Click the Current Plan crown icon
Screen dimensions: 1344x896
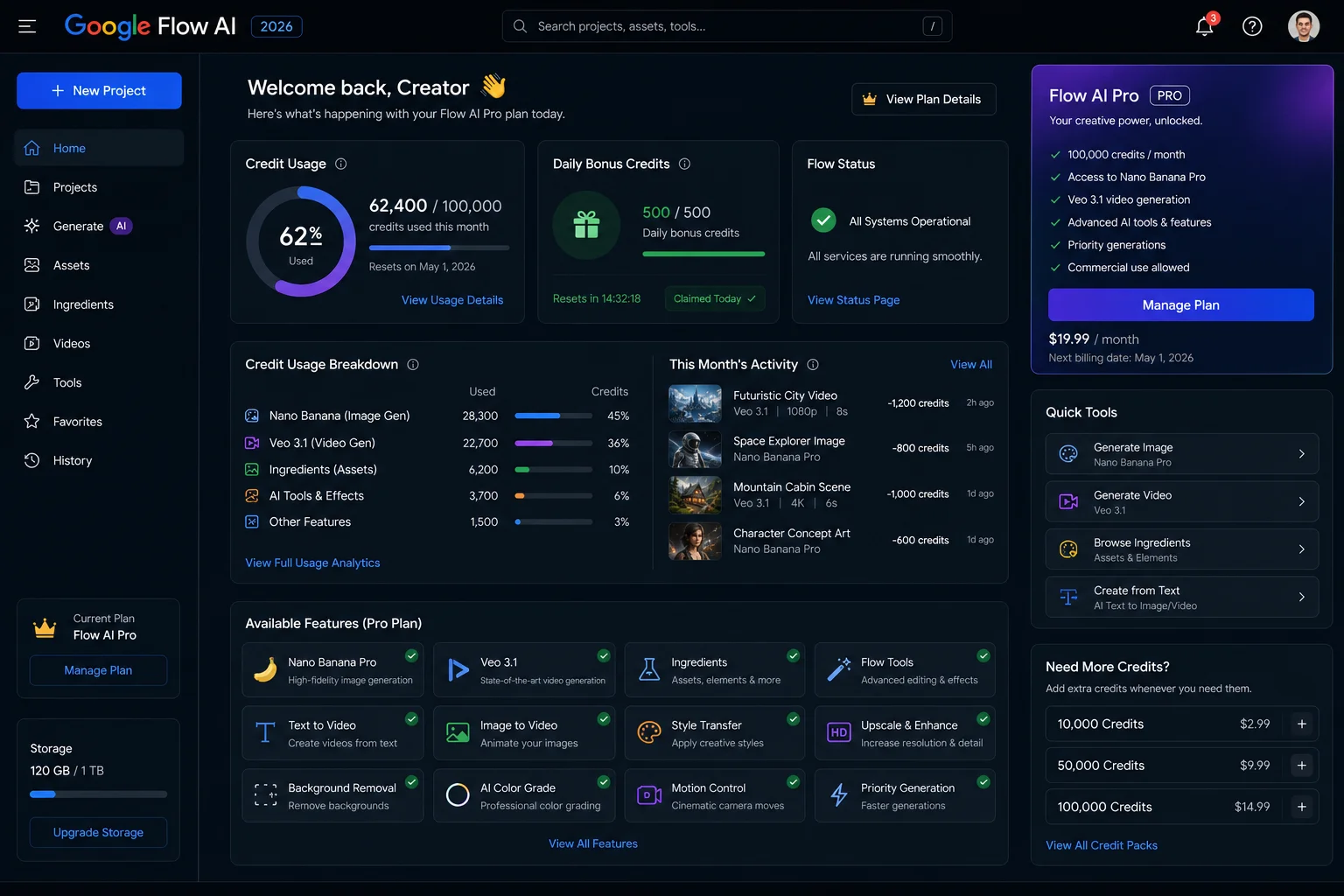coord(45,628)
